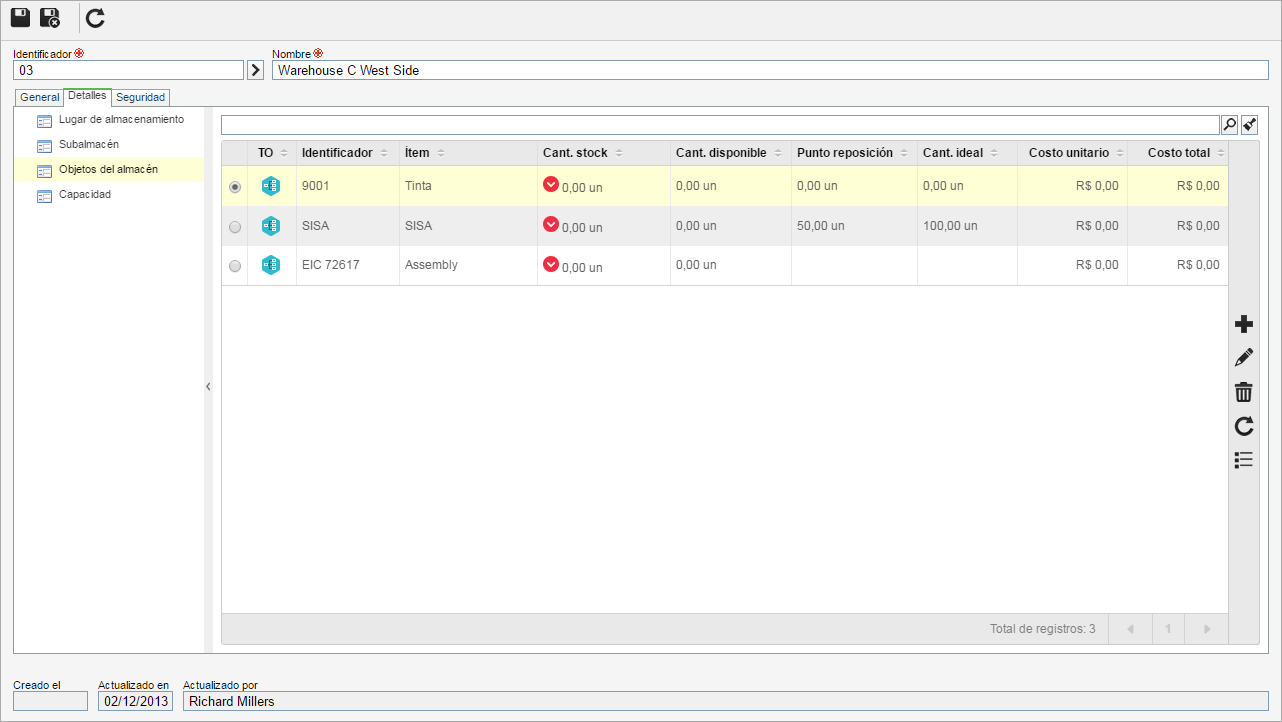
Task: Click the Capacidad form icon
Action: coord(44,196)
